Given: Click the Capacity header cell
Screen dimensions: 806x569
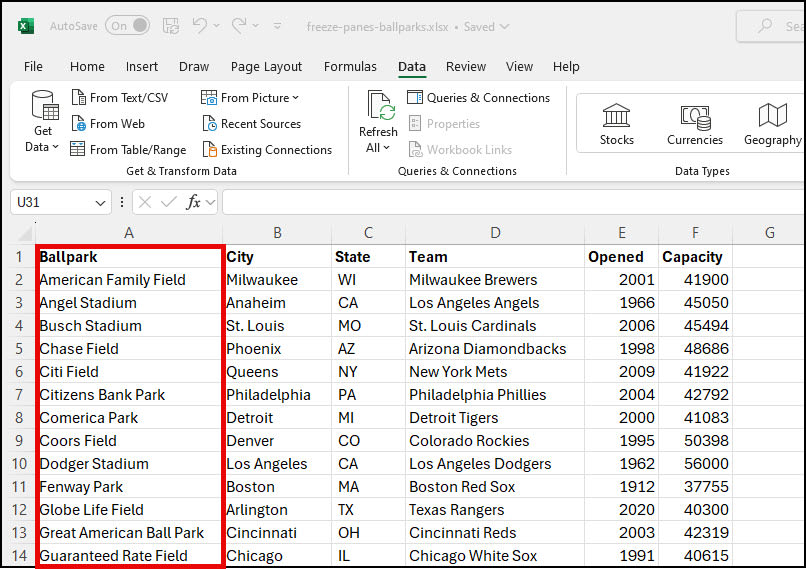Looking at the screenshot, I should coord(695,256).
